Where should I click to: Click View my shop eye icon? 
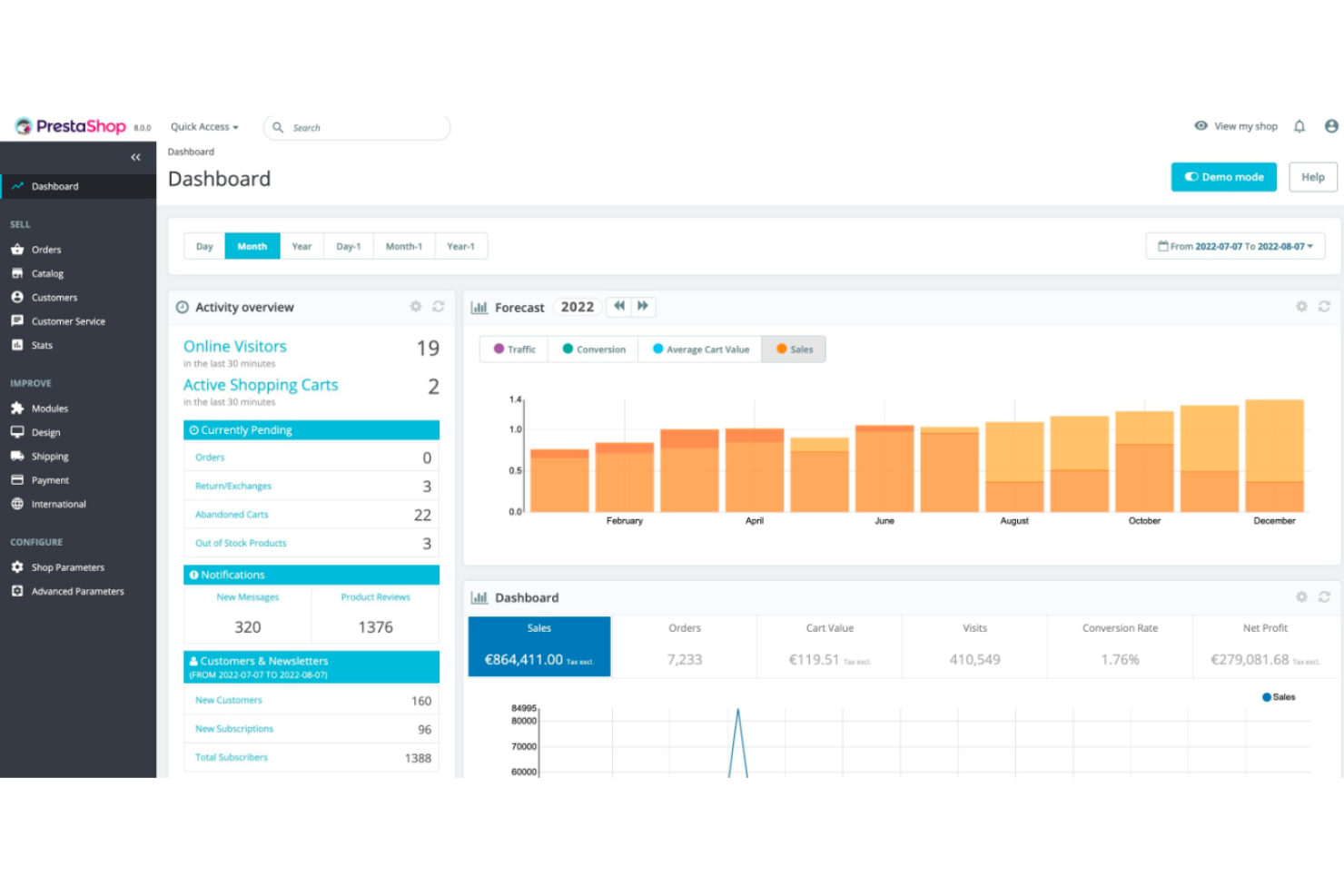point(1201,126)
